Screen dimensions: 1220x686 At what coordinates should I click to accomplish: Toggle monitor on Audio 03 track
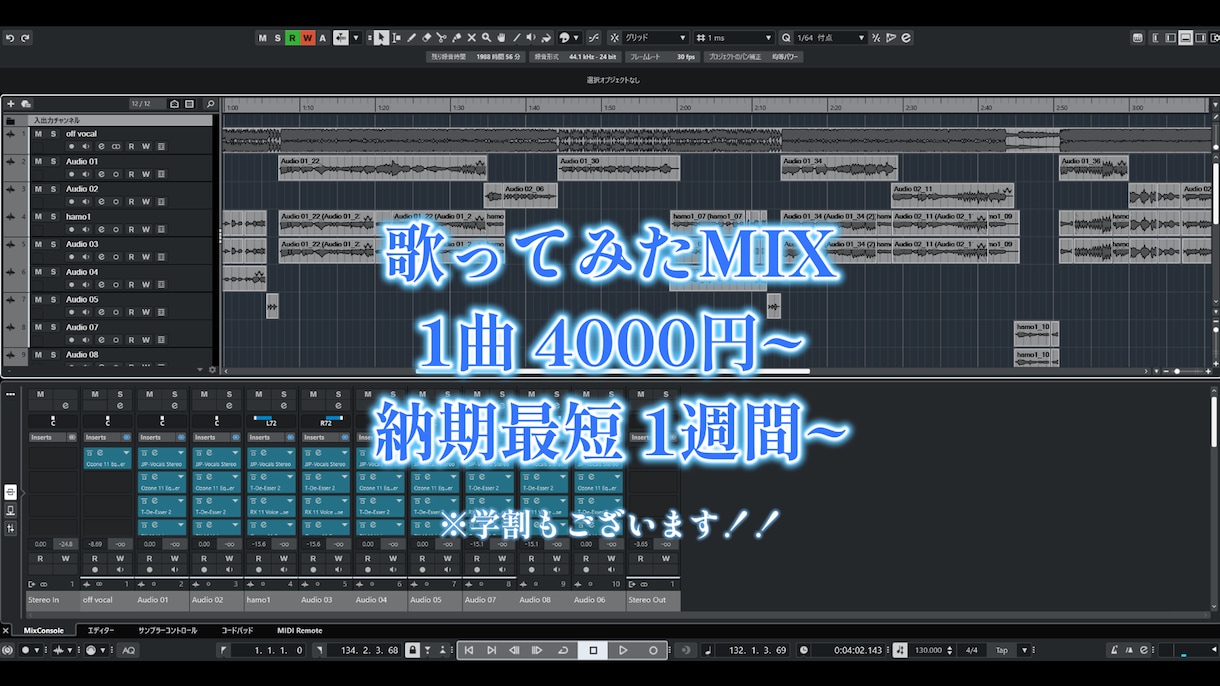tap(86, 257)
